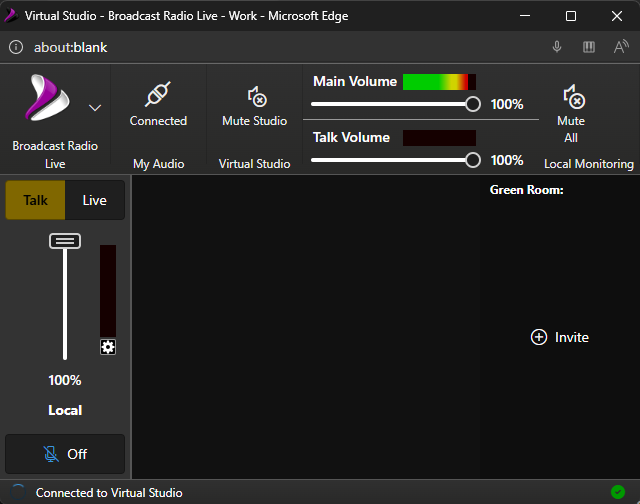Viewport: 640px width, 504px height.
Task: Maximize the Virtual Studio window
Action: (571, 16)
